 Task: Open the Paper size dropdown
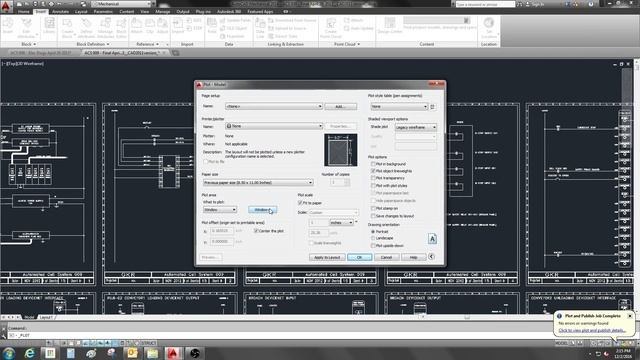(x=258, y=182)
